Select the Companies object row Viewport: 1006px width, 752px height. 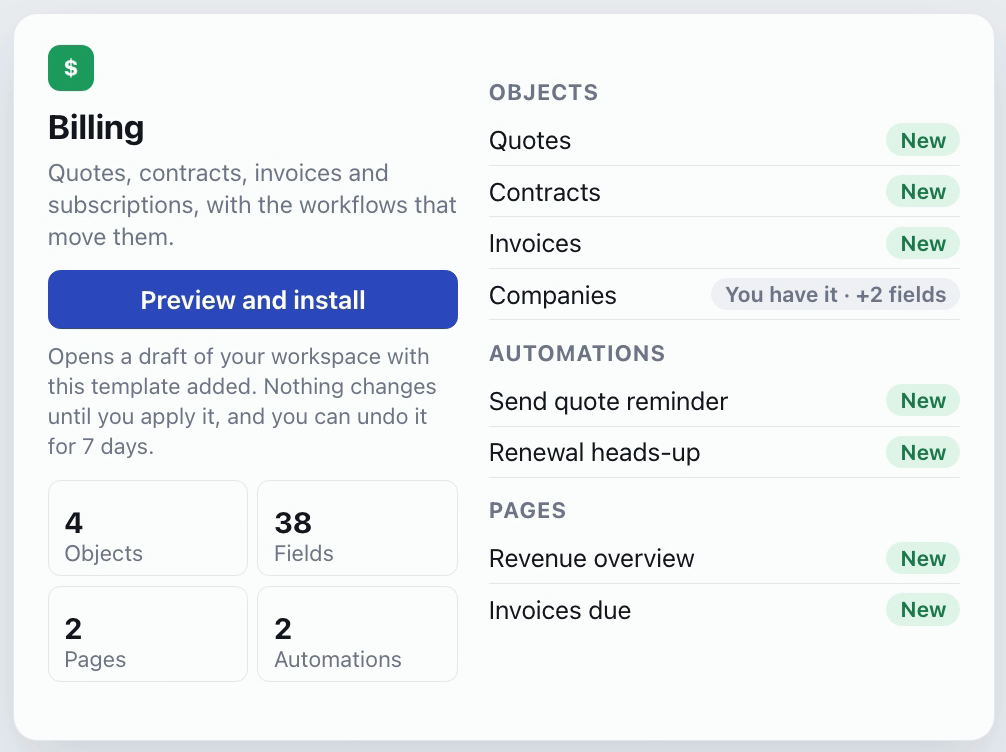(x=724, y=295)
